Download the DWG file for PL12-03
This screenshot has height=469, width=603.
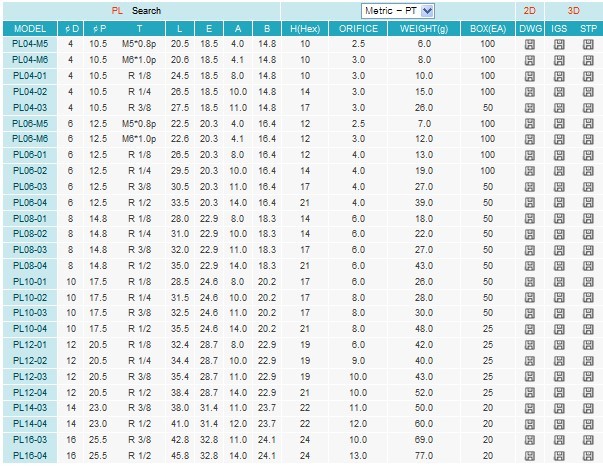point(529,376)
